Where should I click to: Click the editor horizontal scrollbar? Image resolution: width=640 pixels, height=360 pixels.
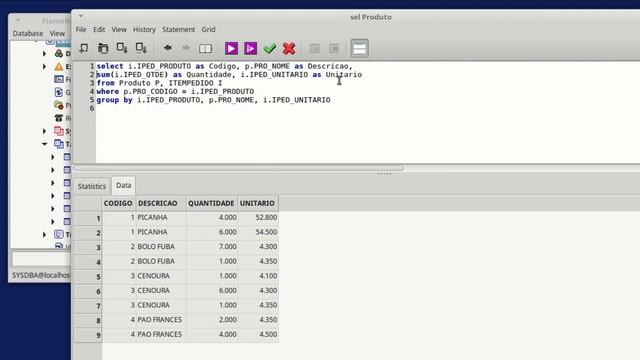(239, 168)
